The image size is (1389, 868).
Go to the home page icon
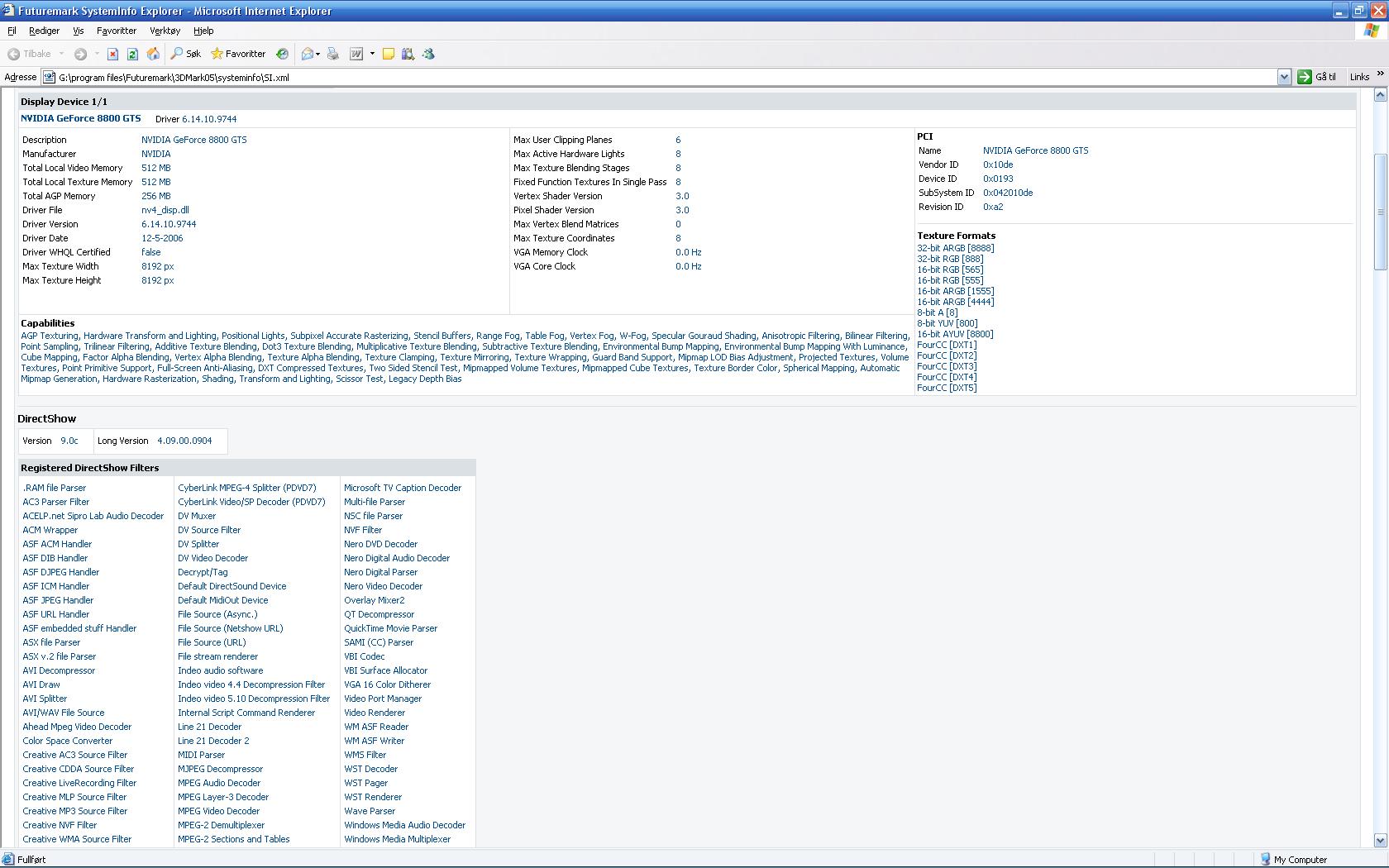[153, 54]
